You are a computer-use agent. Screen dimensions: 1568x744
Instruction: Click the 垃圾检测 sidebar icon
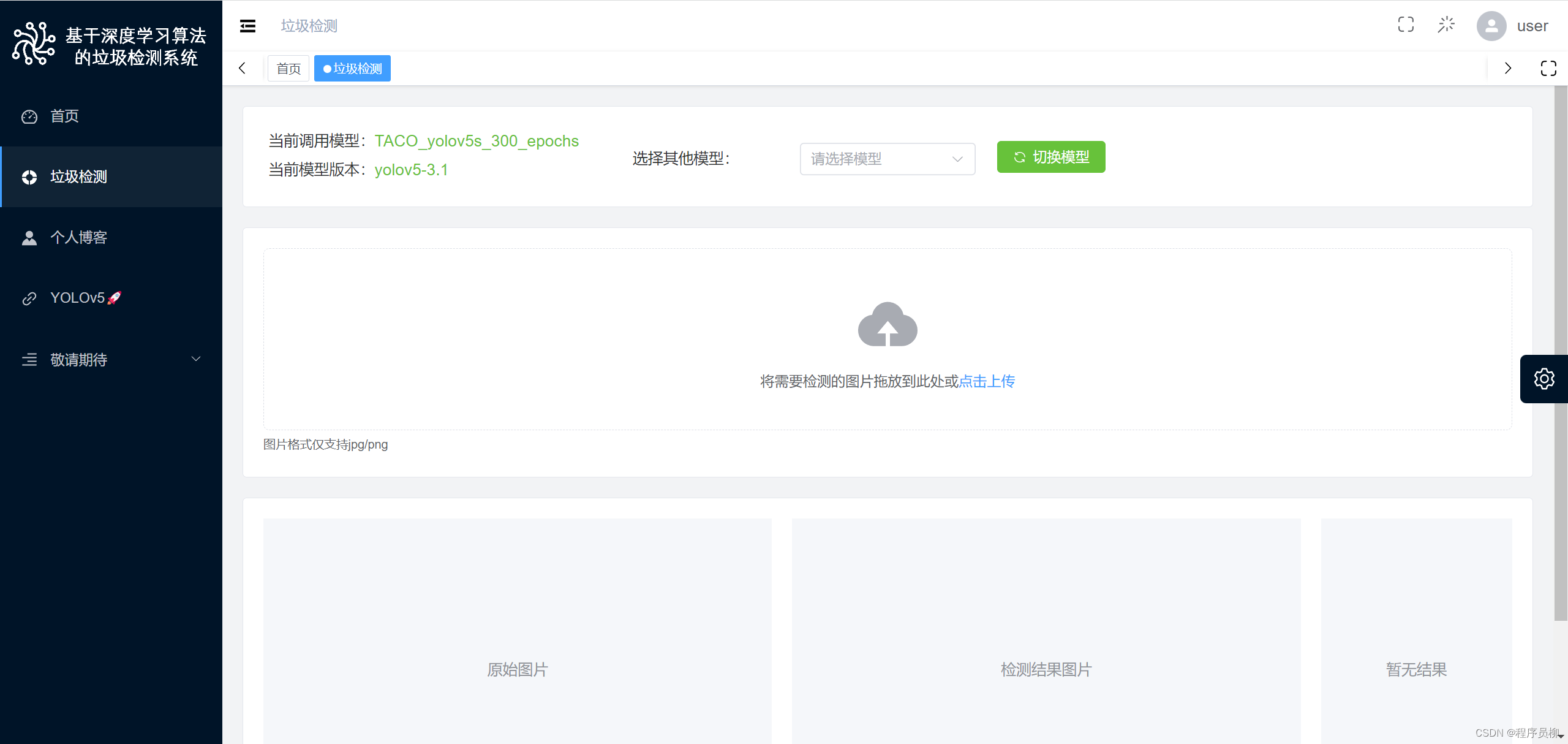point(29,177)
